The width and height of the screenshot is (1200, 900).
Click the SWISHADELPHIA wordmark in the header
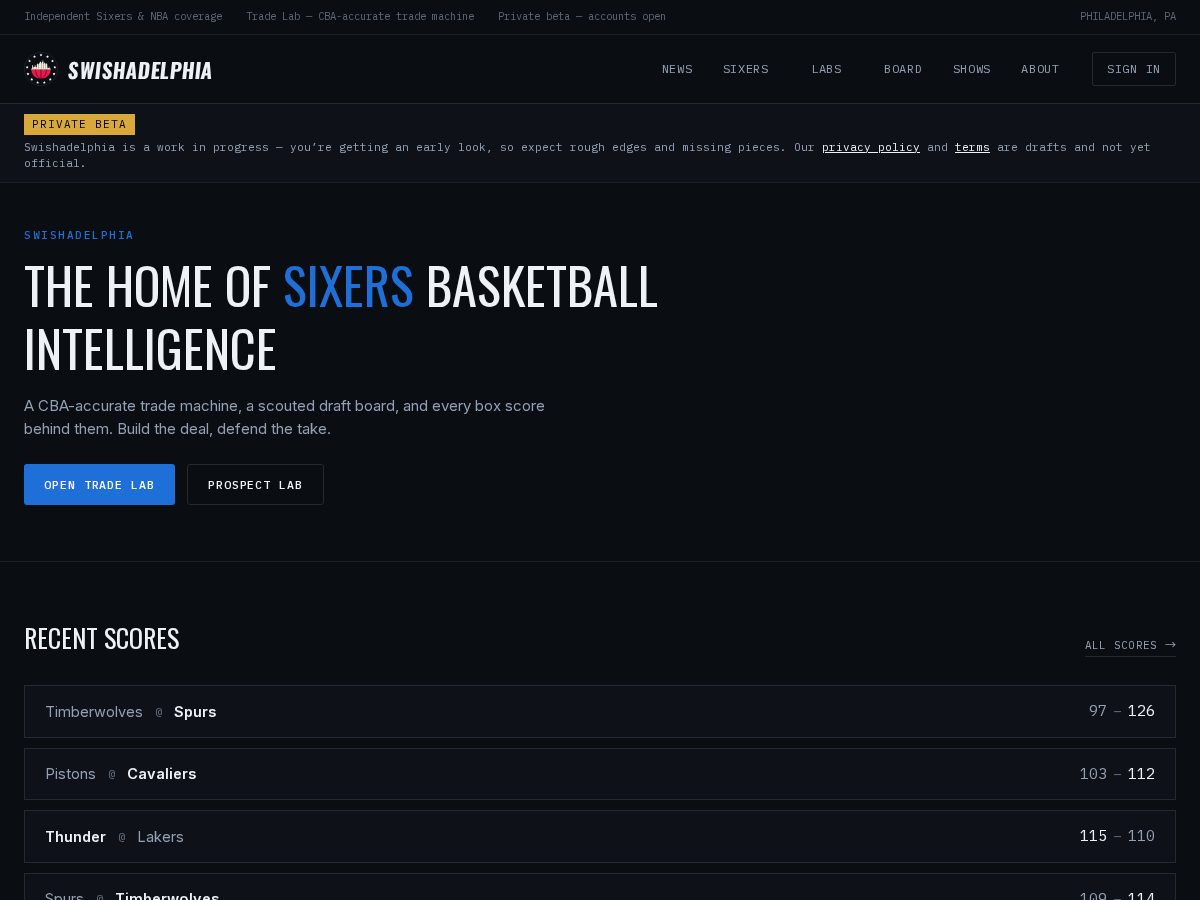pos(140,70)
